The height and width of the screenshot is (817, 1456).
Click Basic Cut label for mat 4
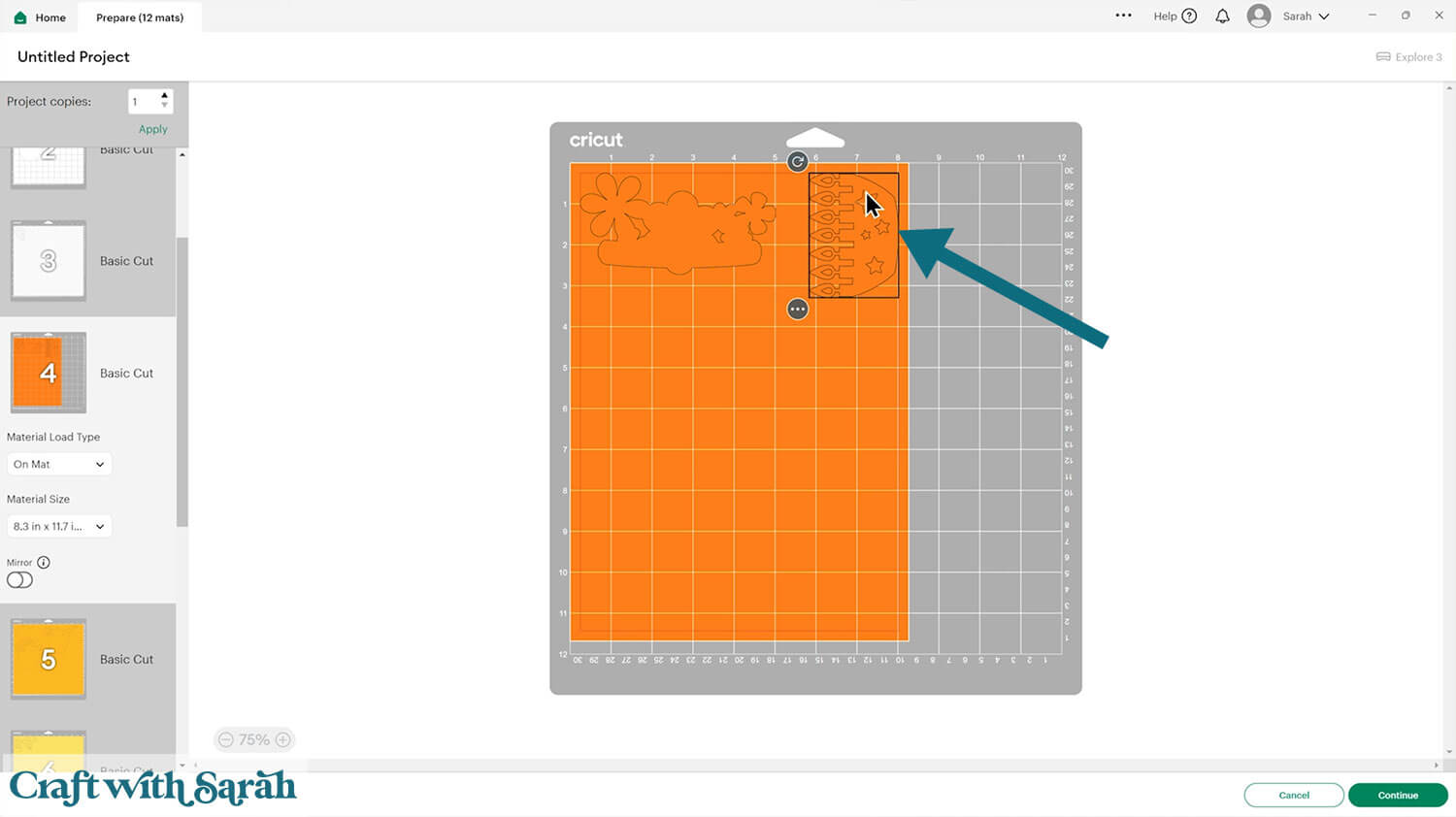pyautogui.click(x=126, y=373)
